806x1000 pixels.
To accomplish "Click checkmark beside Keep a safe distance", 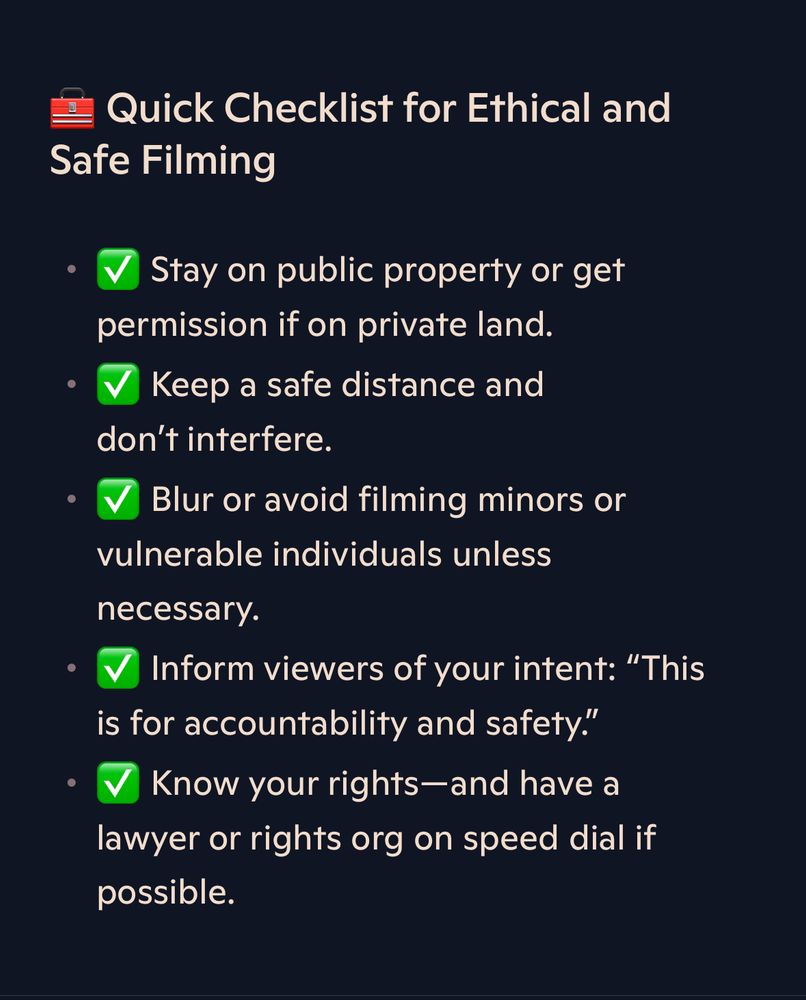I will pyautogui.click(x=118, y=384).
